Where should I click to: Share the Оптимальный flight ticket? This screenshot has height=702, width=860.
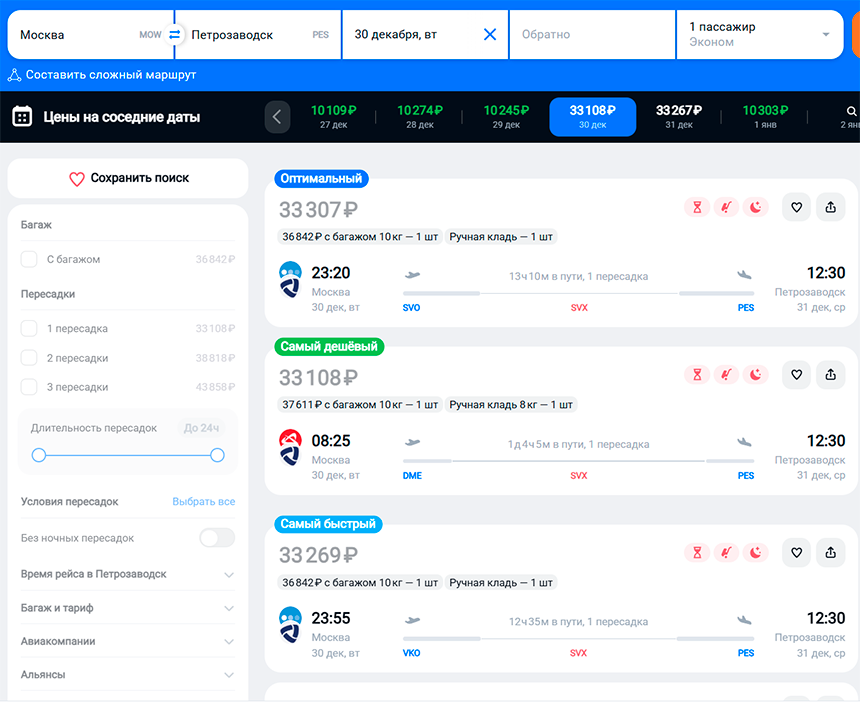coord(831,207)
